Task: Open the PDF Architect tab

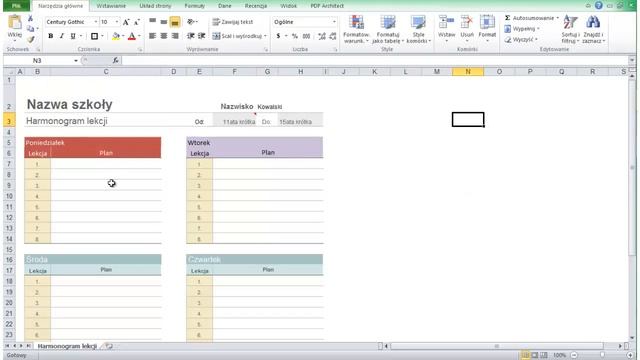Action: coord(327,6)
